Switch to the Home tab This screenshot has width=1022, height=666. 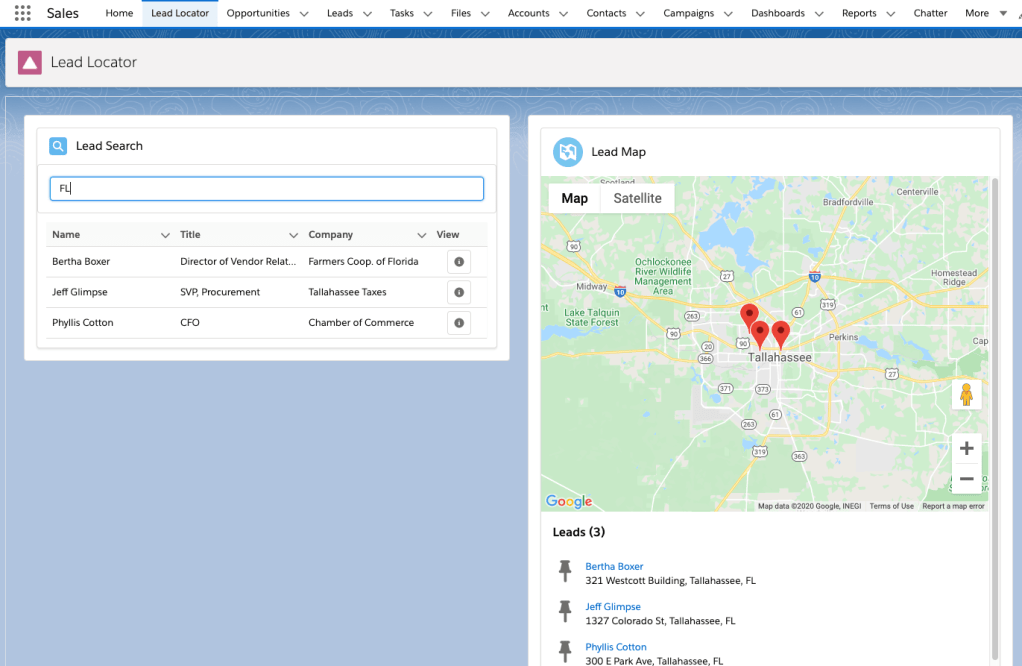(119, 13)
